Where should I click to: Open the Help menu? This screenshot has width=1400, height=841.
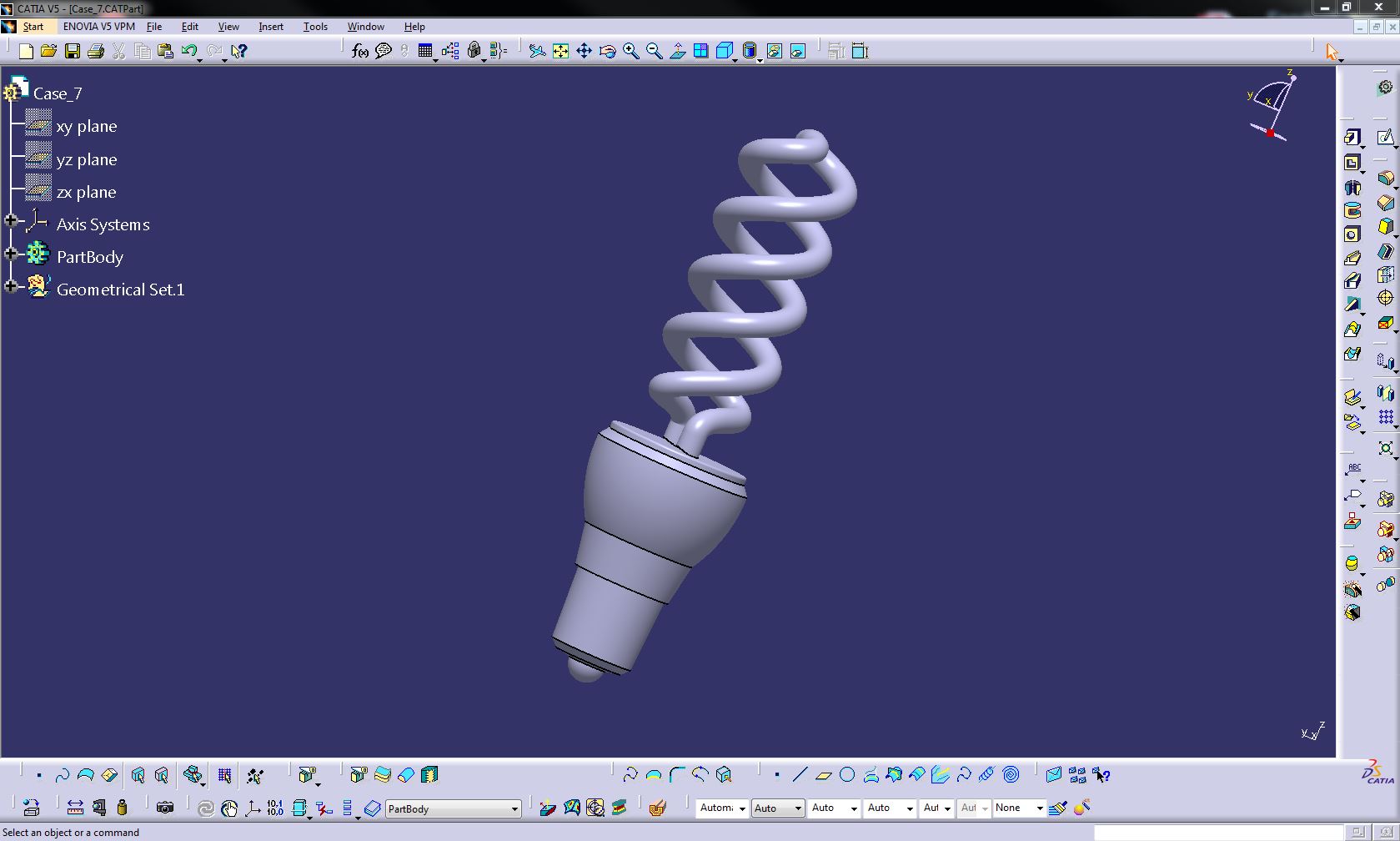tap(414, 27)
